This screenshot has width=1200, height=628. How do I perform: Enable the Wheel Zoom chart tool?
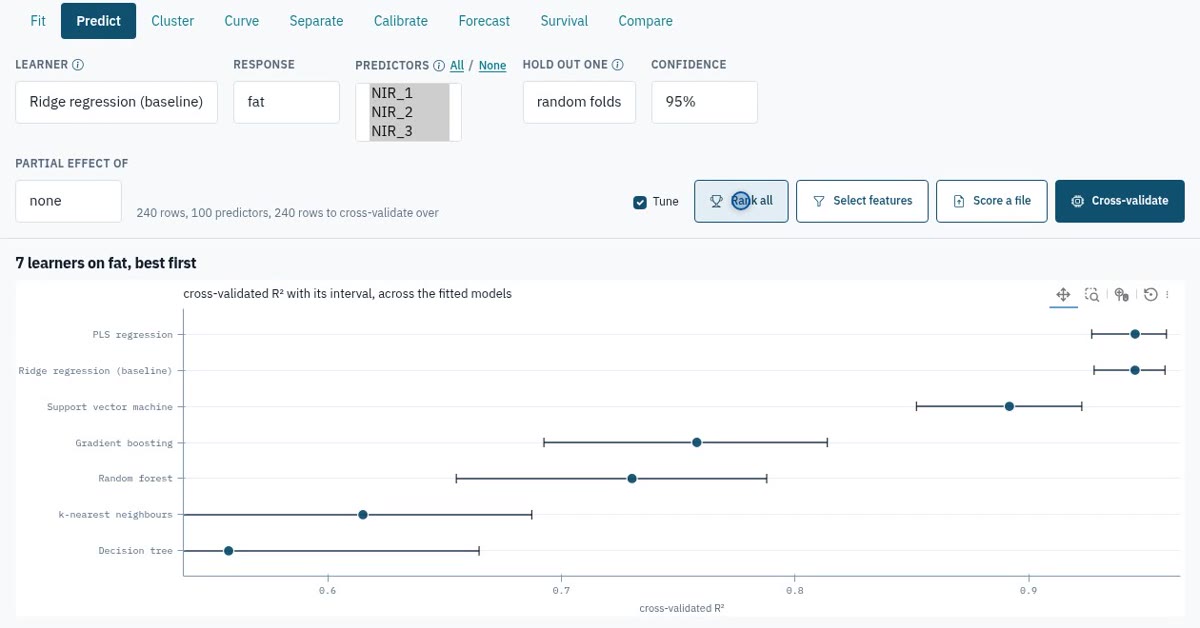click(x=1122, y=295)
